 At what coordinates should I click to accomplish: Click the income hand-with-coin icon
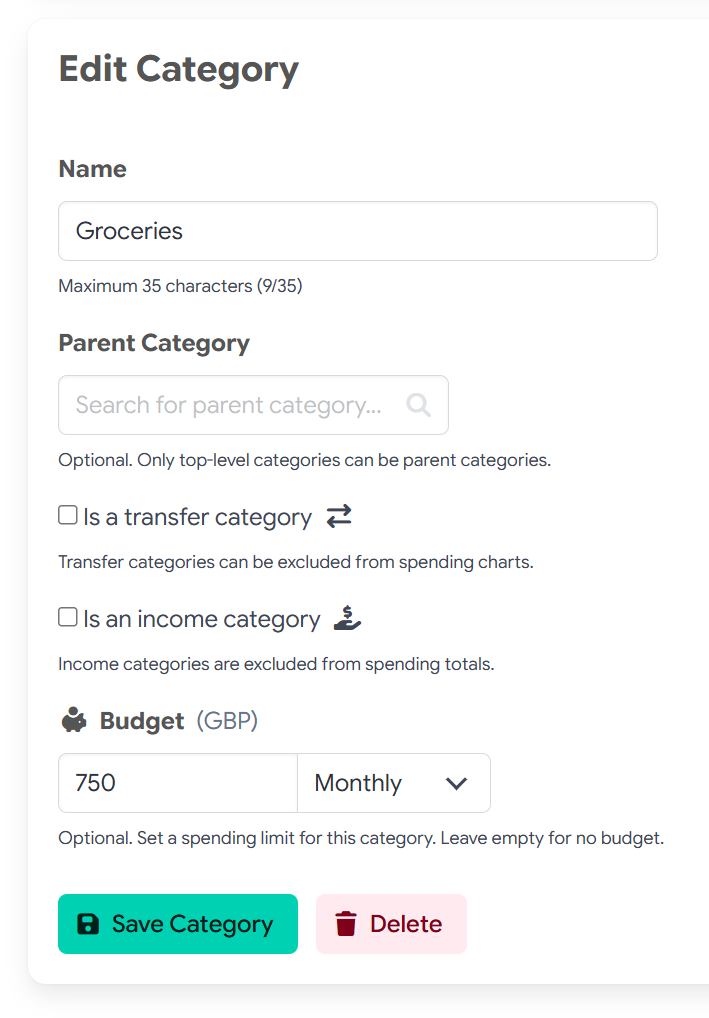(346, 619)
